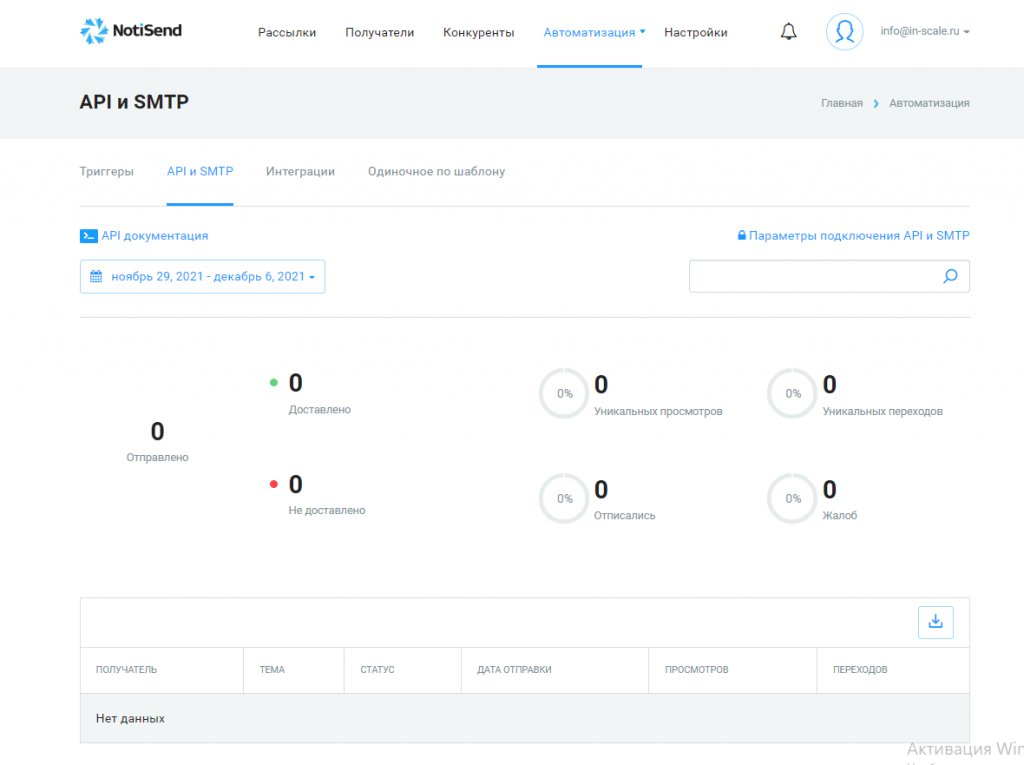Viewport: 1024px width, 765px height.
Task: Click the ПЕРЕХОДОВ column header
Action: pos(860,670)
